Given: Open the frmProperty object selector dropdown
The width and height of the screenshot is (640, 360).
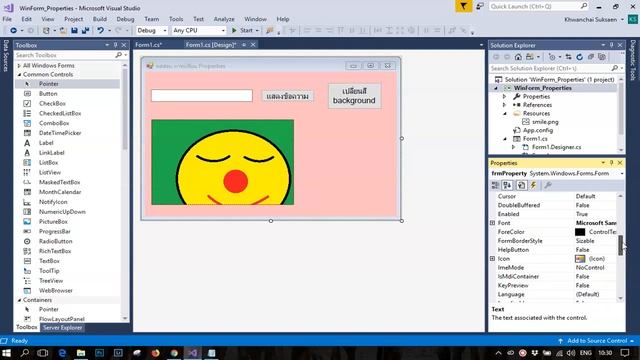Looking at the screenshot, I should (622, 173).
